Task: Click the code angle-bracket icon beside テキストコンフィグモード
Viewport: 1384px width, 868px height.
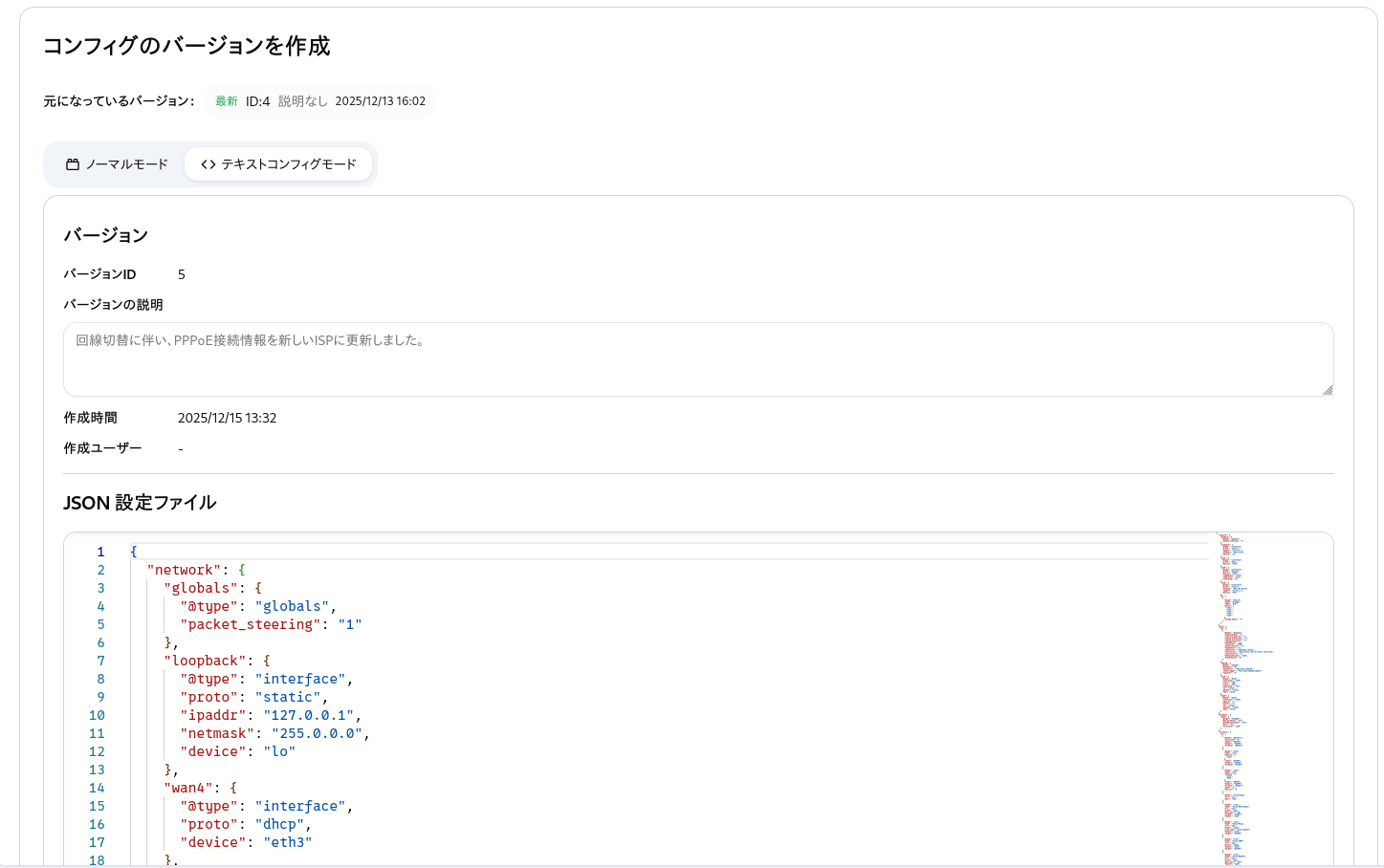Action: pos(207,163)
